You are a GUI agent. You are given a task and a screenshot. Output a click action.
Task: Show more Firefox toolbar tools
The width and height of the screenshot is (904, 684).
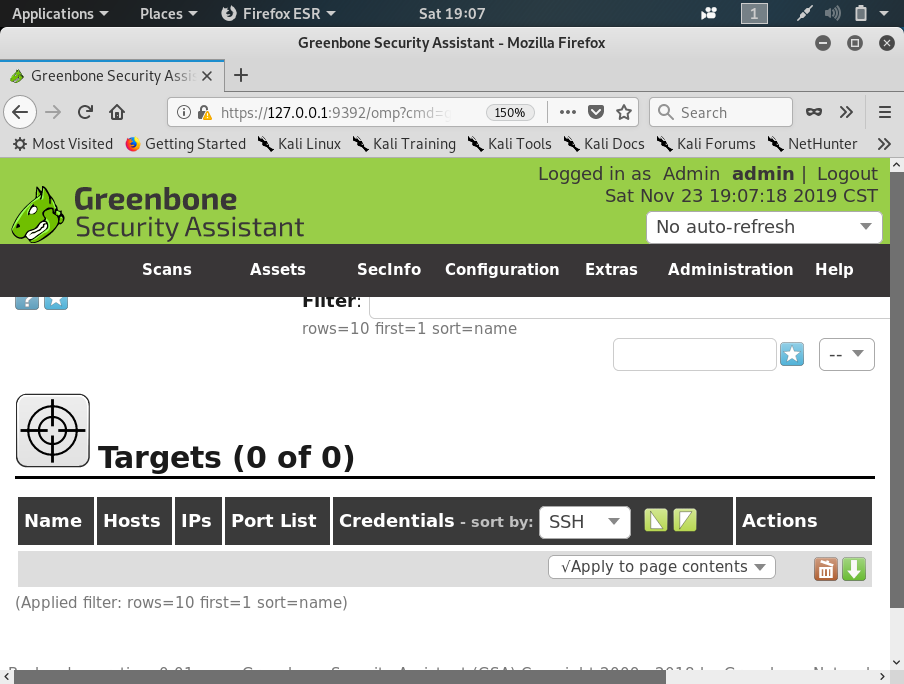[846, 112]
